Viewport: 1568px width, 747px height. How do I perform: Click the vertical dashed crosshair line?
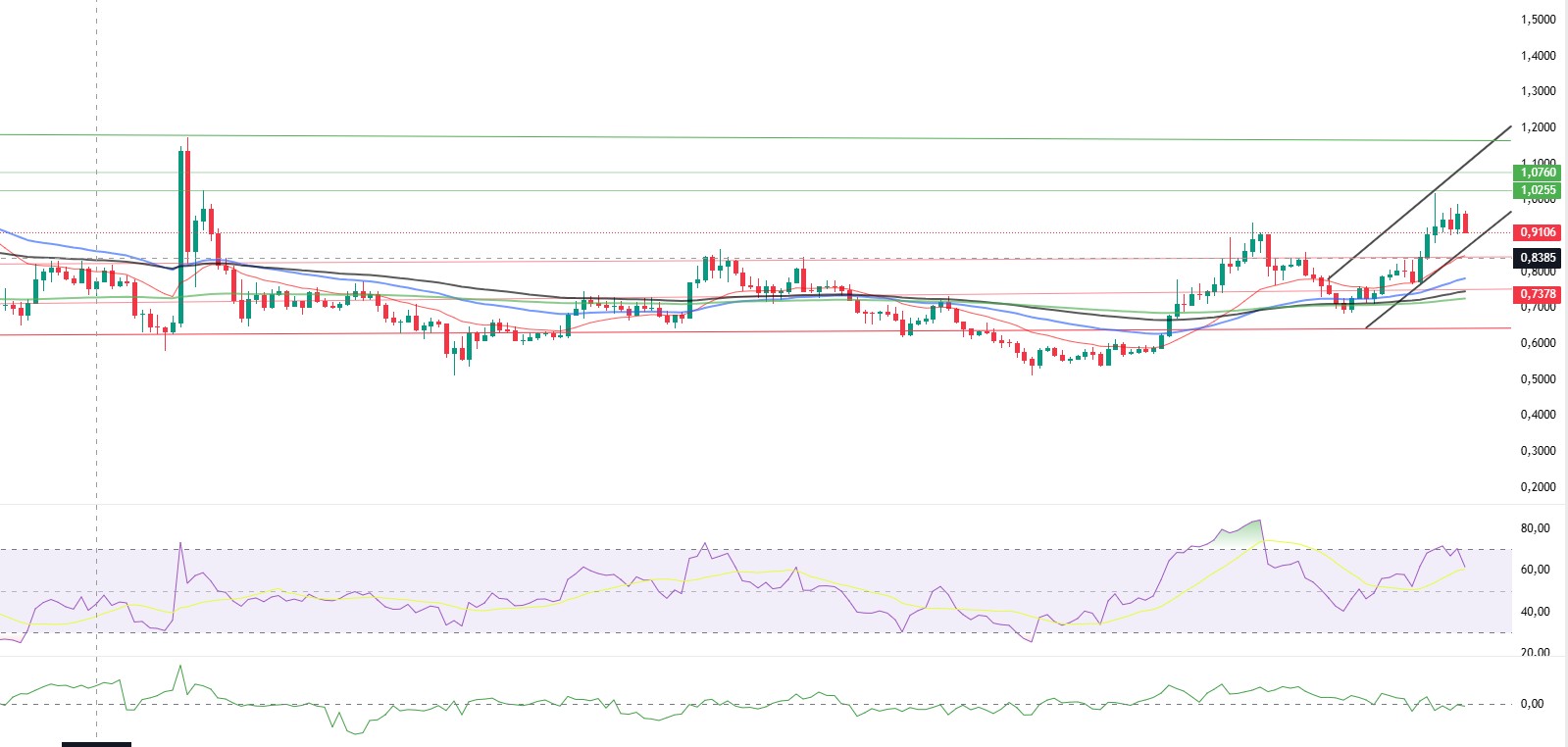pos(96,373)
